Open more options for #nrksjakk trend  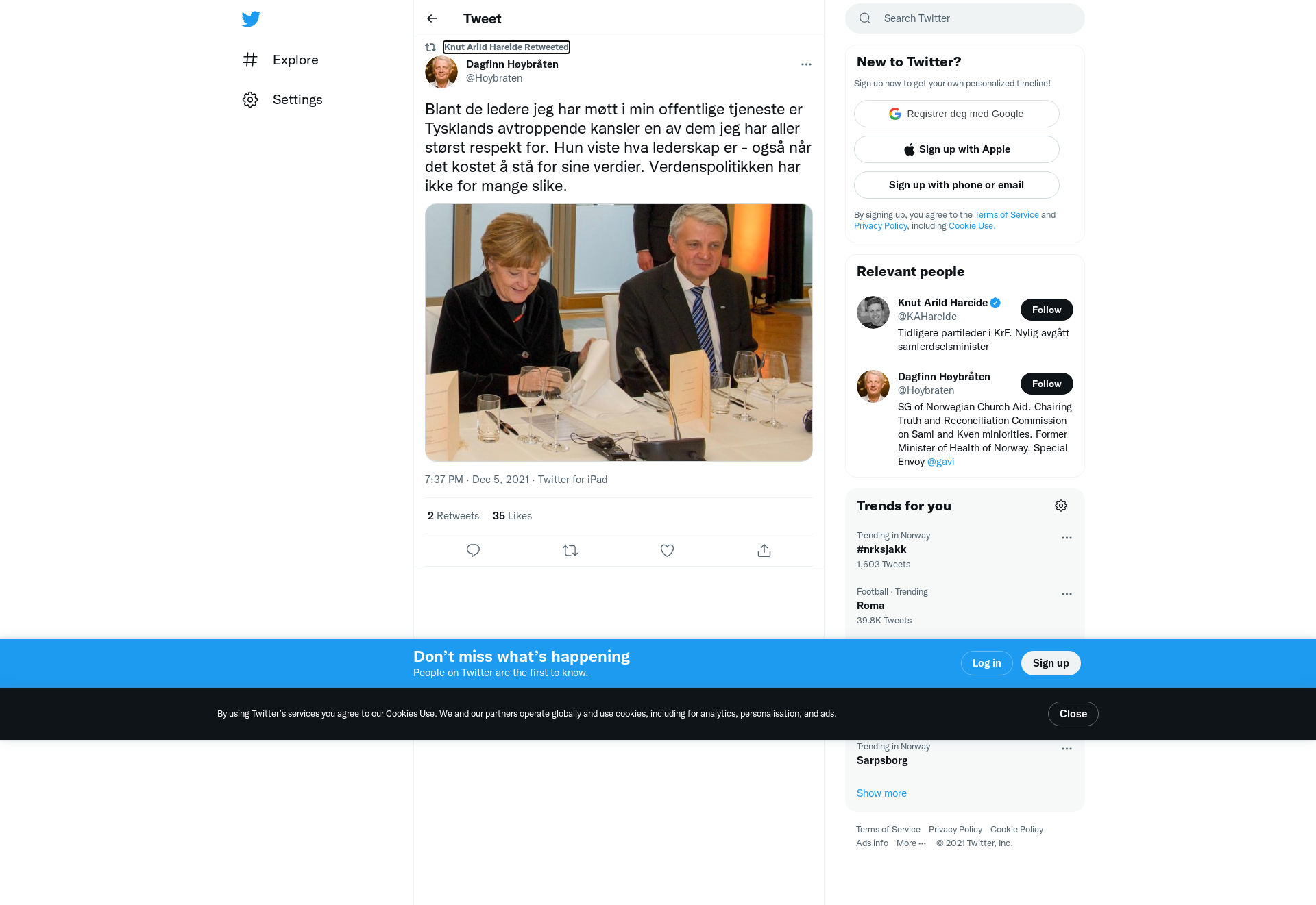[1067, 538]
